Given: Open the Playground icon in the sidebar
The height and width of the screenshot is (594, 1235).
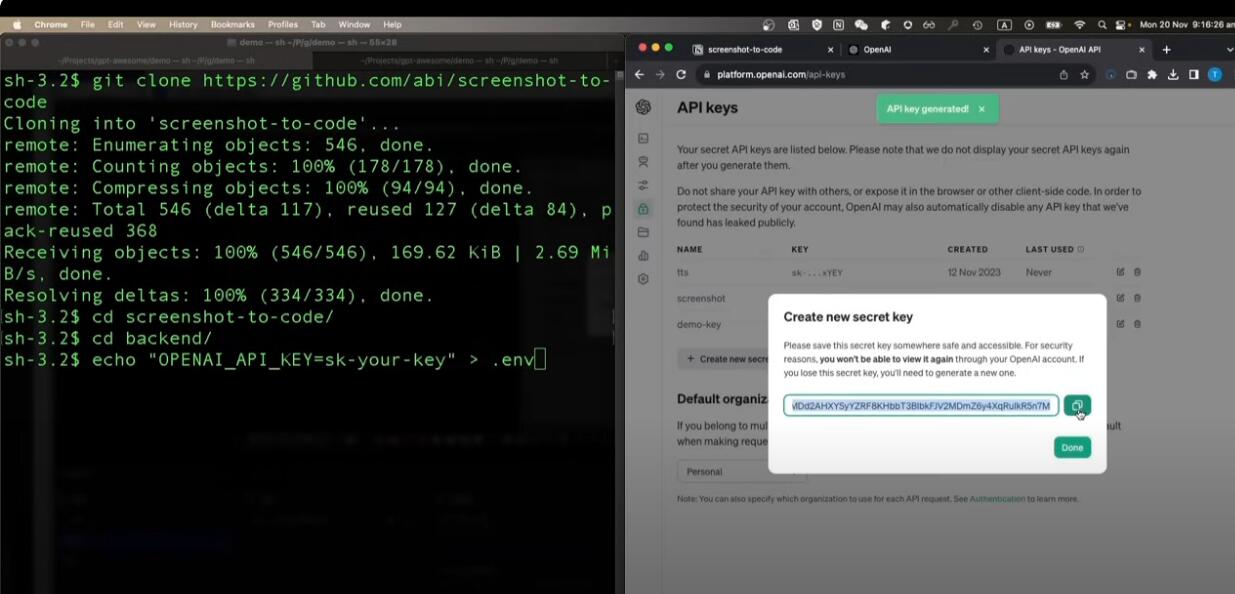Looking at the screenshot, I should click(643, 139).
